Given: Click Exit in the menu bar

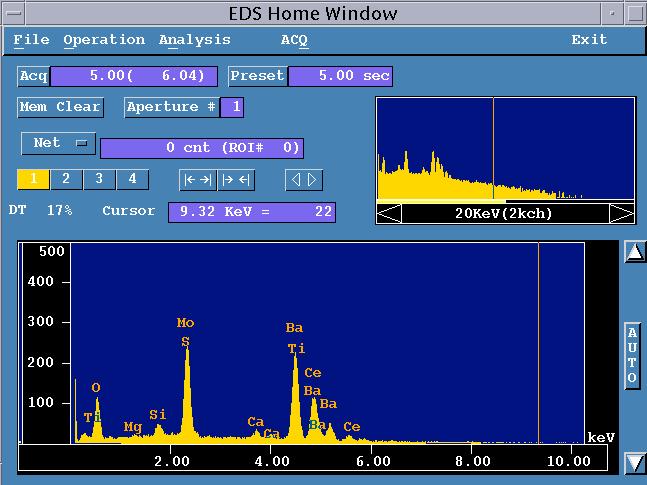Looking at the screenshot, I should 589,40.
